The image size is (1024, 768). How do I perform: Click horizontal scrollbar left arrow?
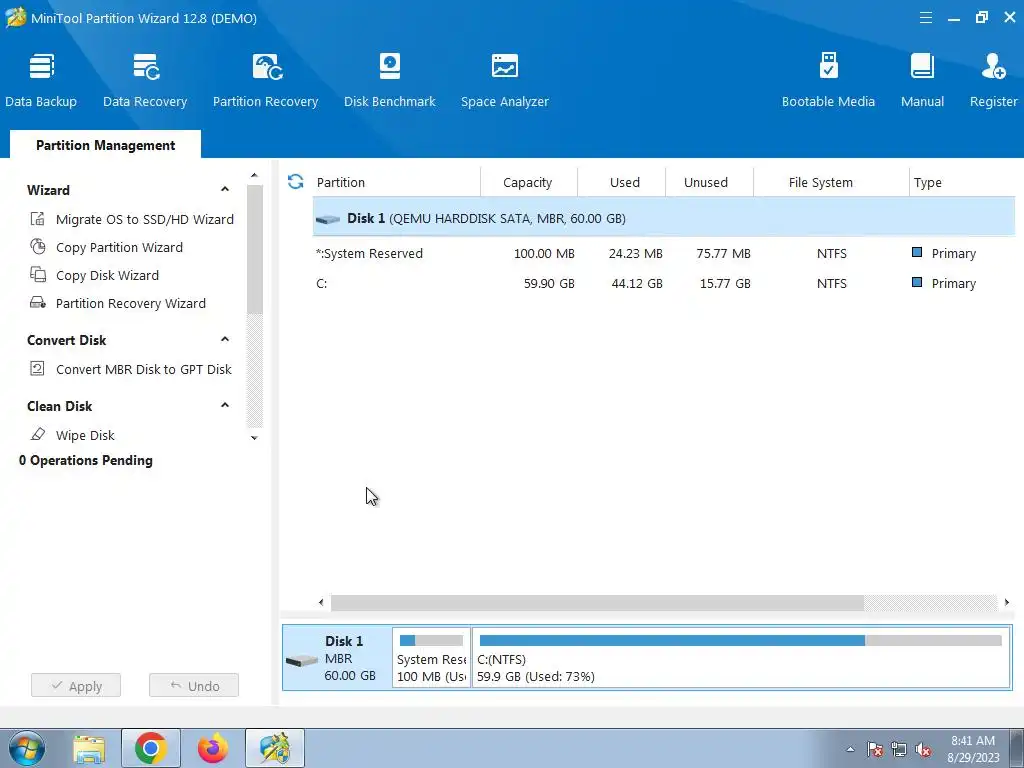pos(321,602)
